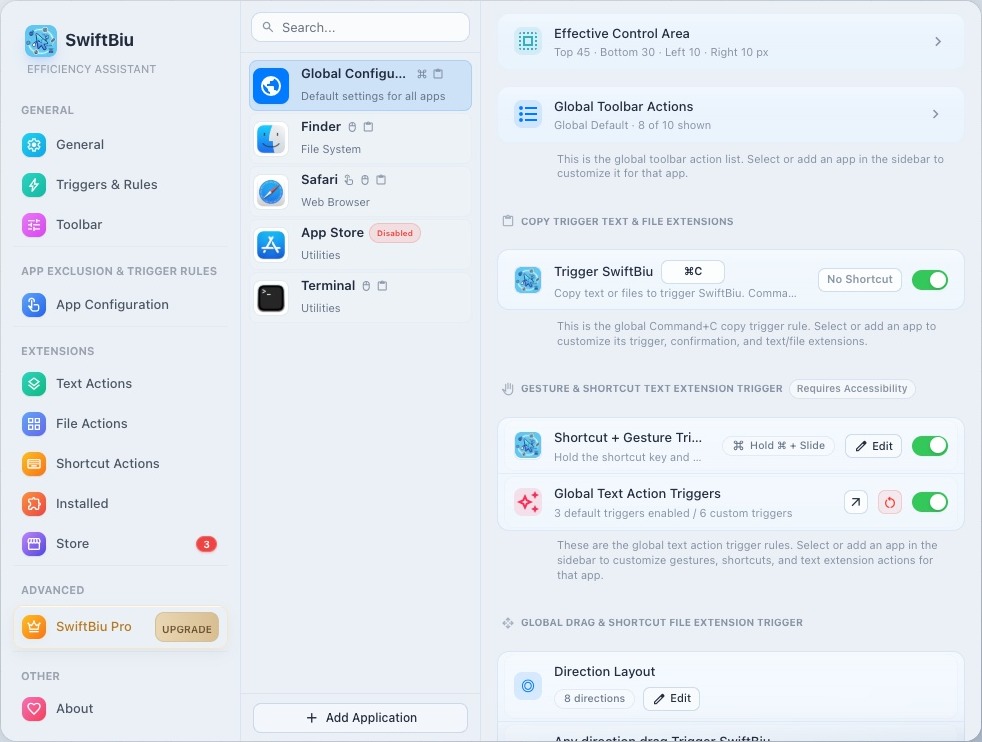Click the No Shortcut button
This screenshot has height=742, width=982.
[860, 280]
